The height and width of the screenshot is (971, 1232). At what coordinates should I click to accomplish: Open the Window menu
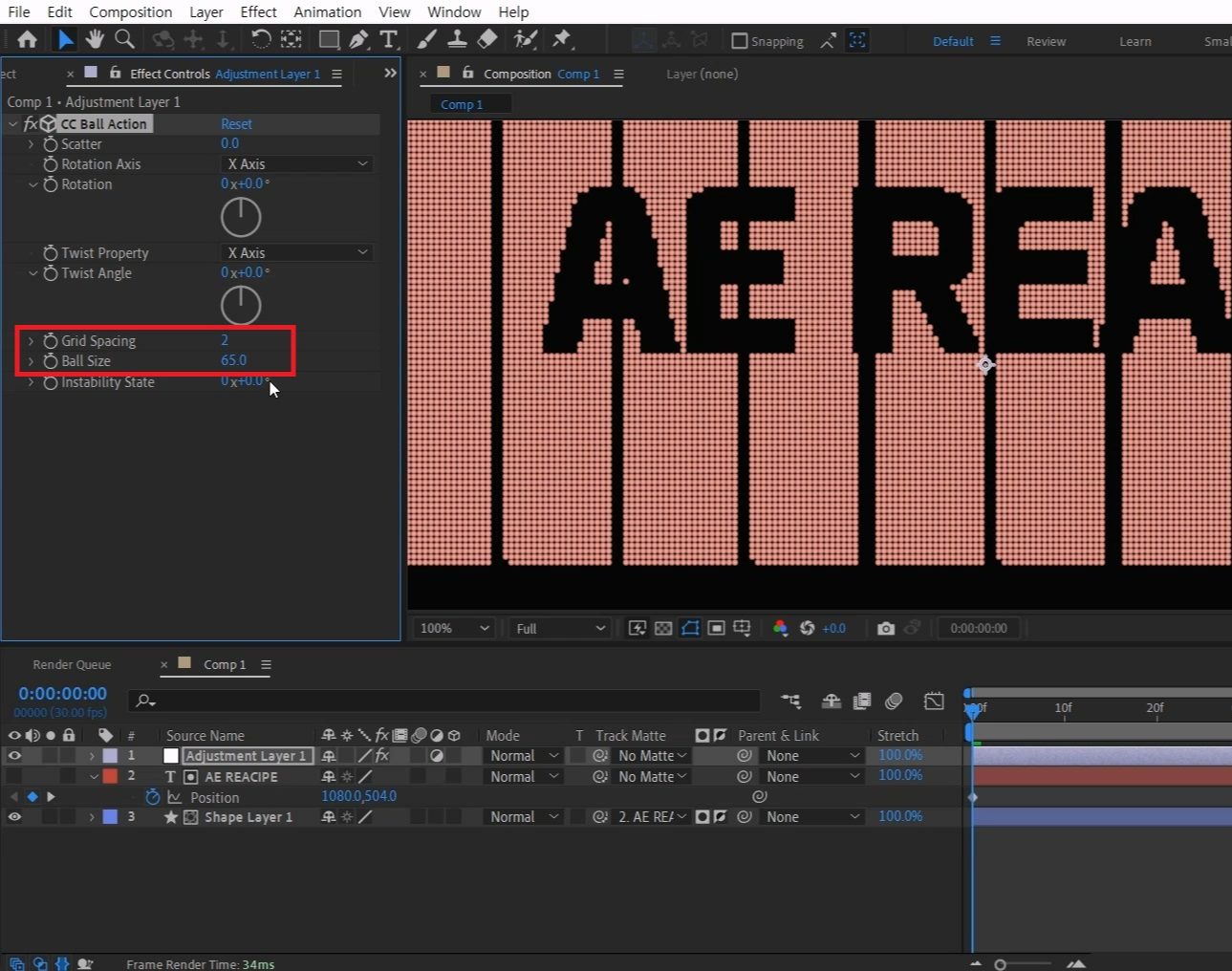454,11
